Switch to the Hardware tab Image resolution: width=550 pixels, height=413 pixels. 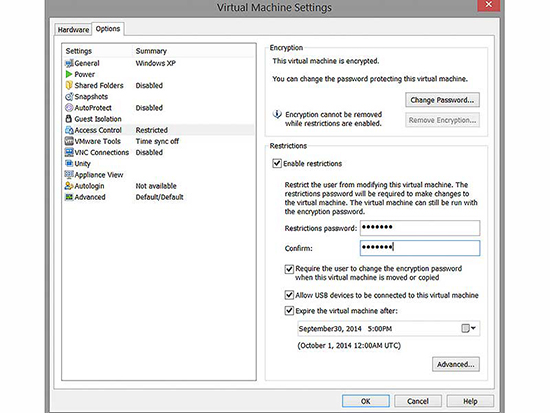73,30
